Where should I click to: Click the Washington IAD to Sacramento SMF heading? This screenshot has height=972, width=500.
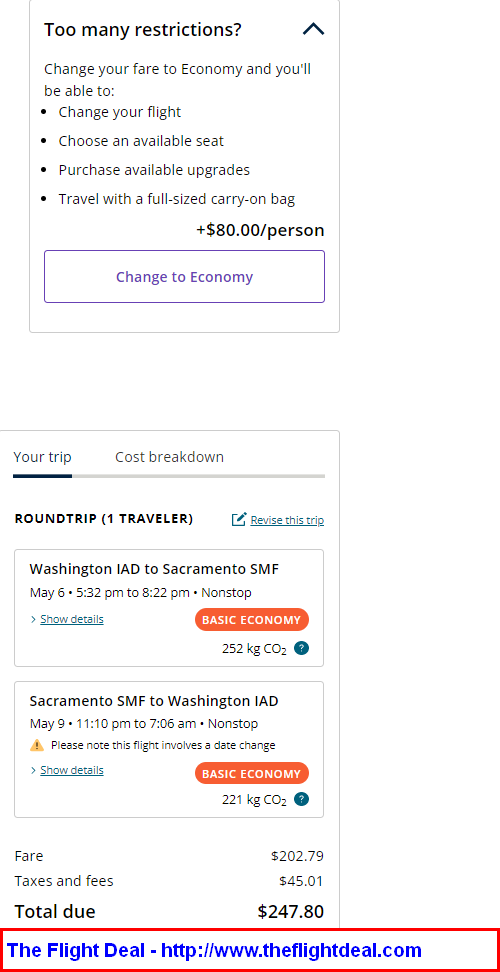tap(154, 569)
